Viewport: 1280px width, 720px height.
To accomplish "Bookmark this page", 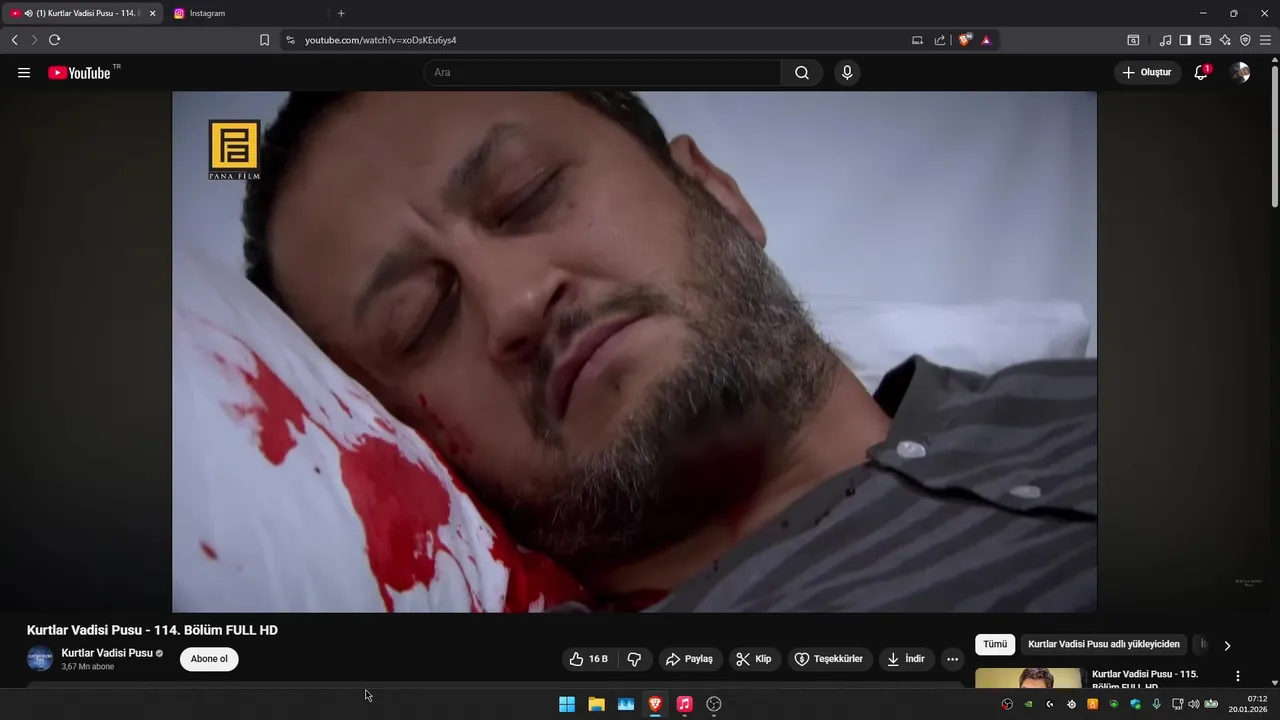I will [x=264, y=40].
